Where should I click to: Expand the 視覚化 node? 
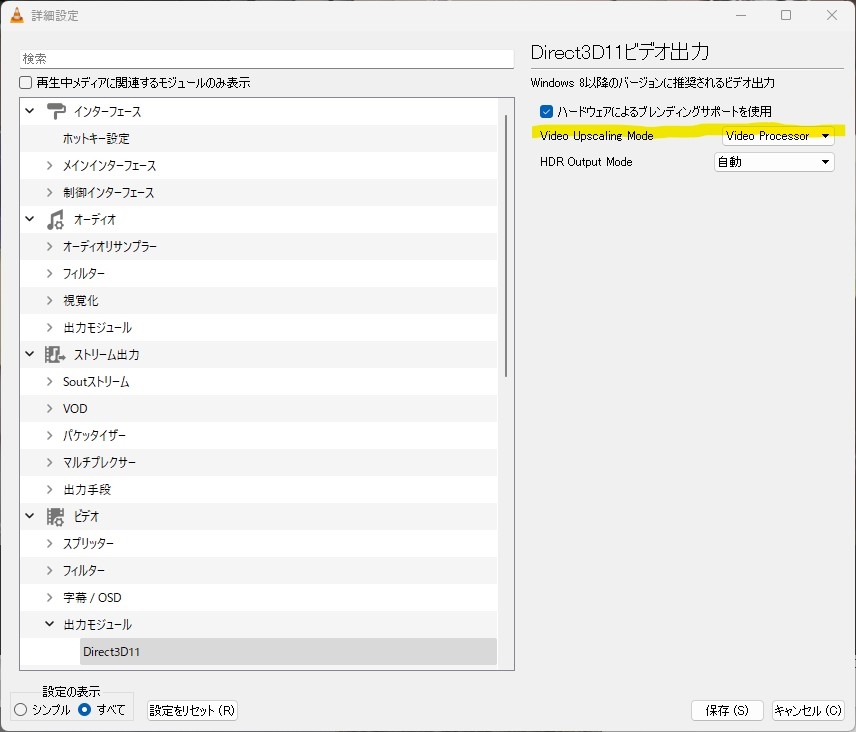pos(50,300)
